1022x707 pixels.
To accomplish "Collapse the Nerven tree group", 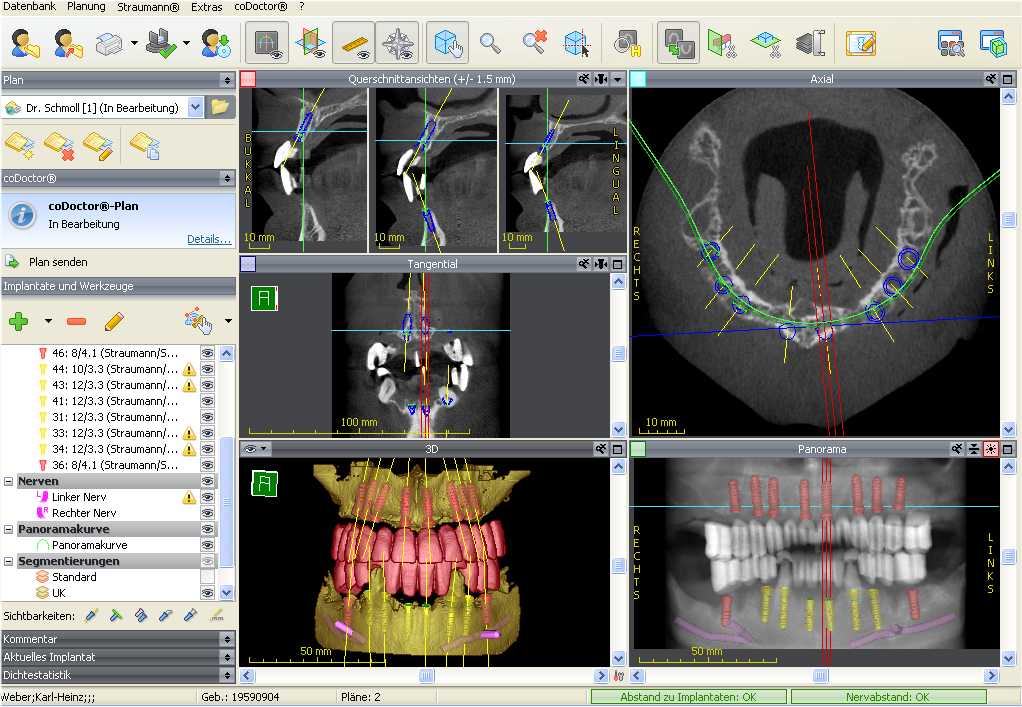I will [x=8, y=482].
